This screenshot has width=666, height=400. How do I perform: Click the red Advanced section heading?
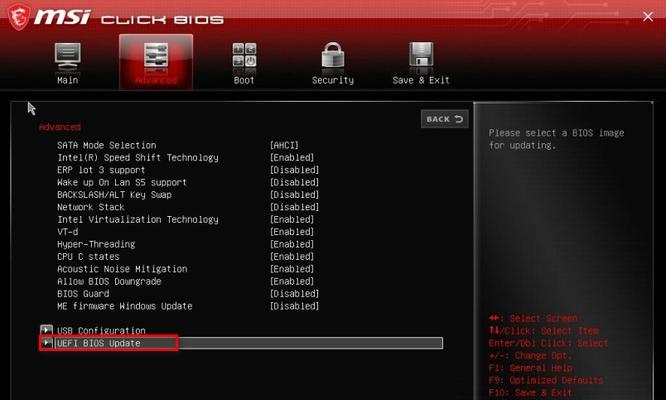[59, 127]
